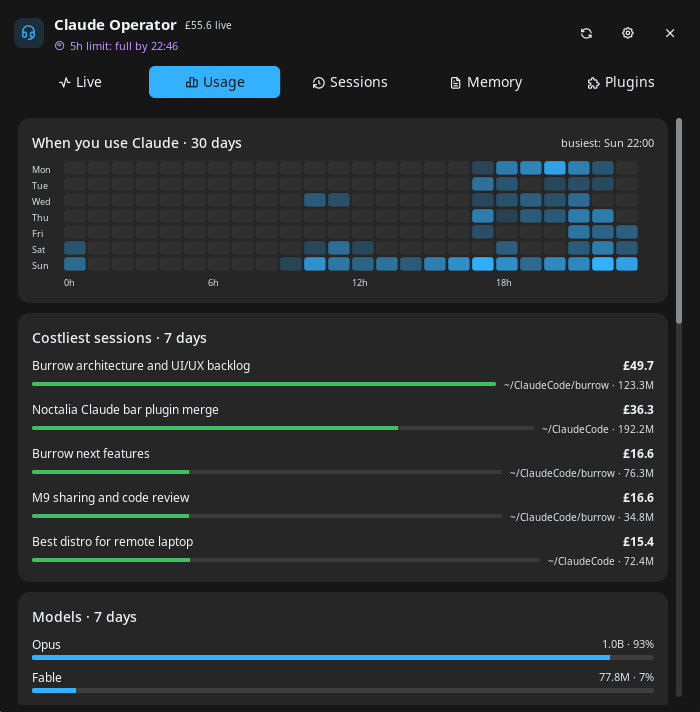Click the '18h' heatmap axis label
This screenshot has height=712, width=700.
click(x=503, y=283)
